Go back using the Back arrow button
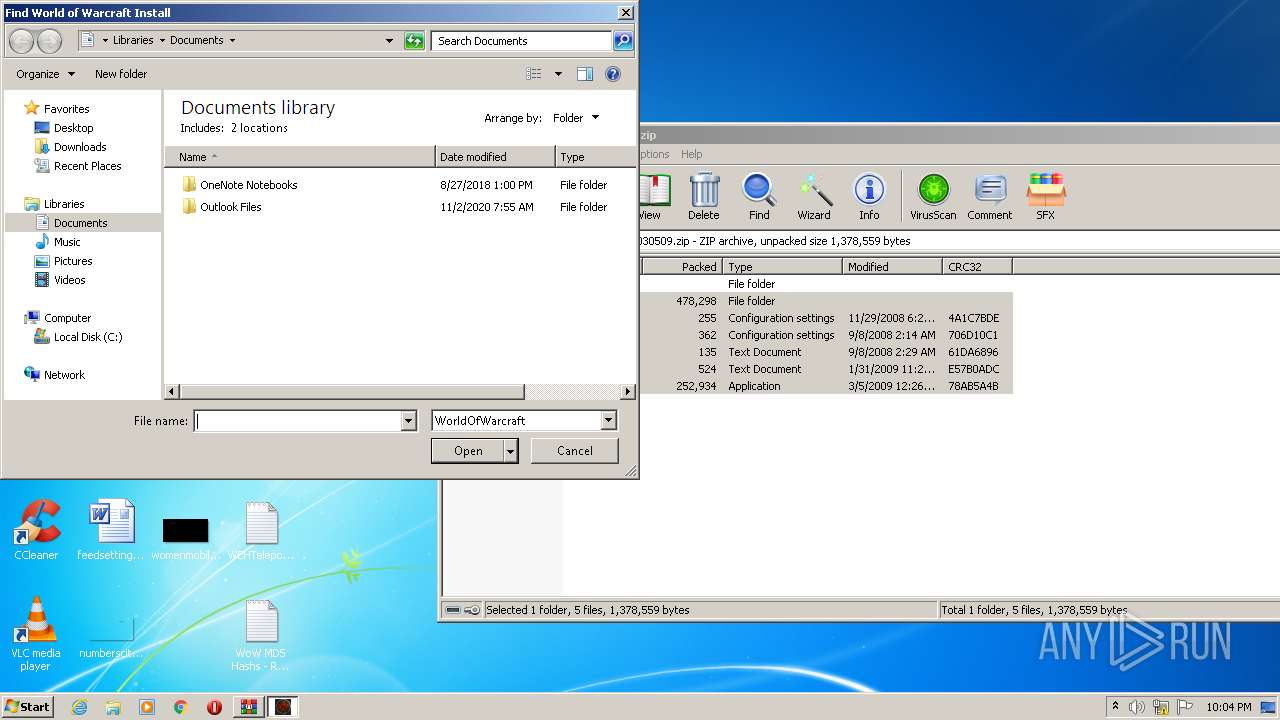Image resolution: width=1280 pixels, height=720 pixels. [22, 41]
